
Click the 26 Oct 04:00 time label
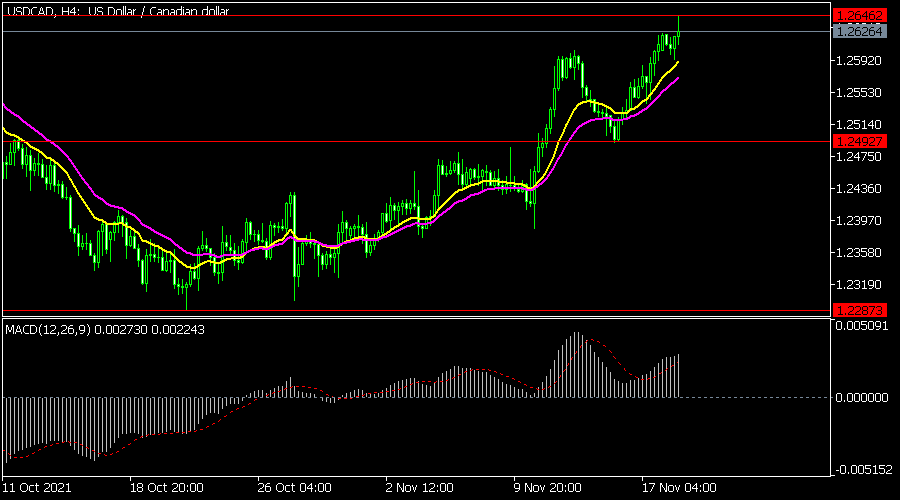(294, 488)
